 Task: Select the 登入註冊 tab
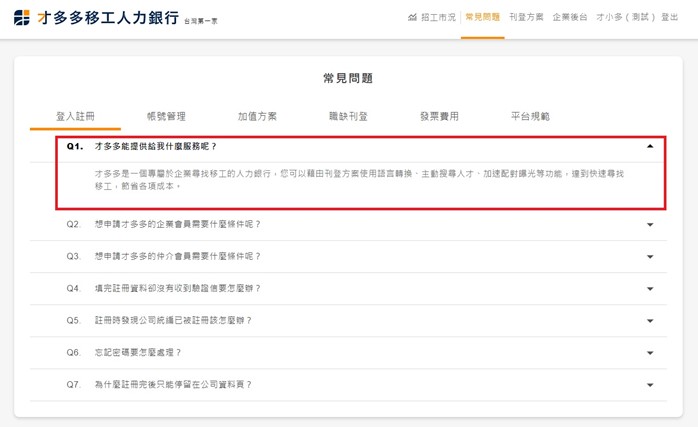75,117
